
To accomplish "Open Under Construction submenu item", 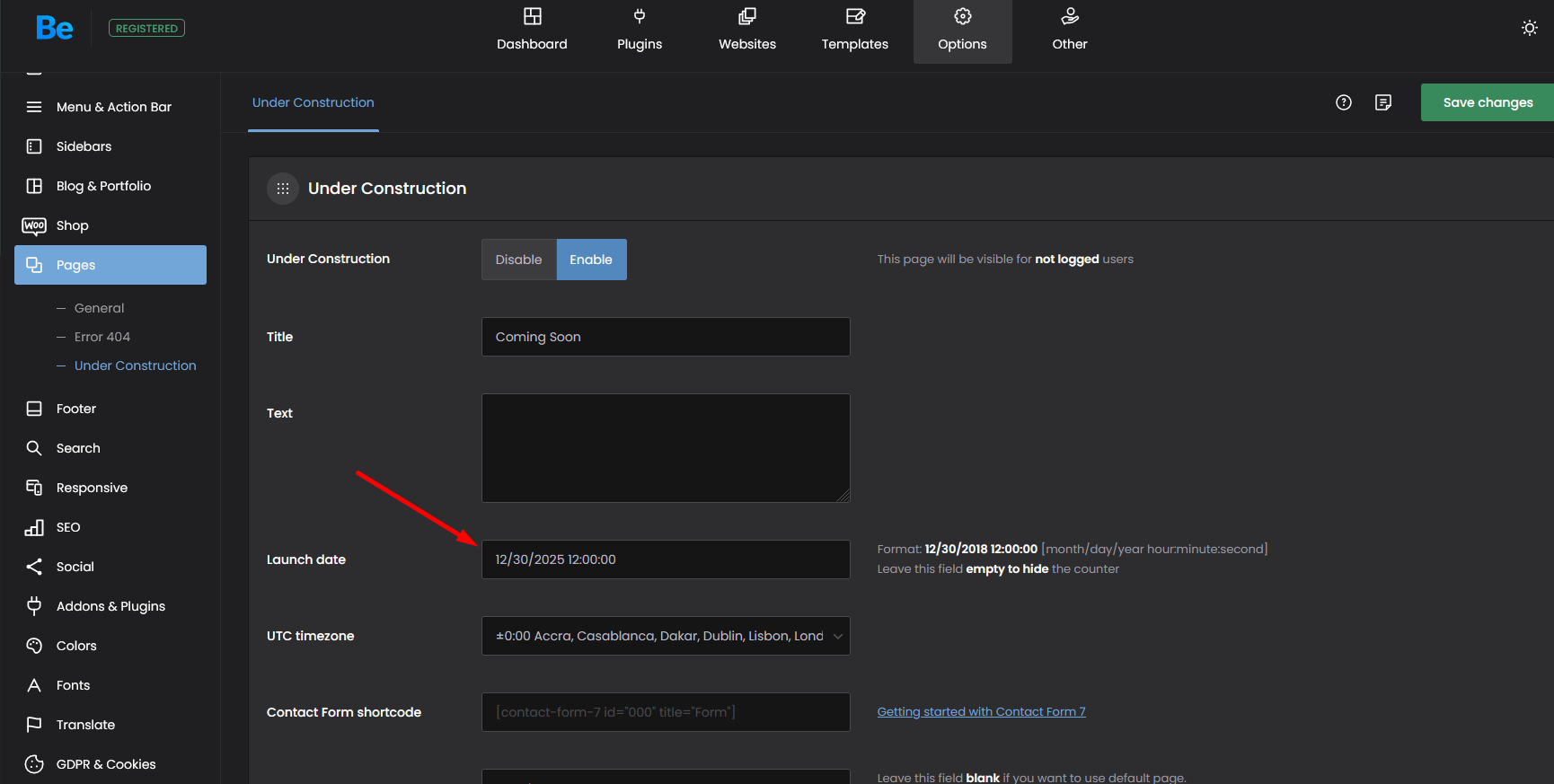I will [x=135, y=366].
